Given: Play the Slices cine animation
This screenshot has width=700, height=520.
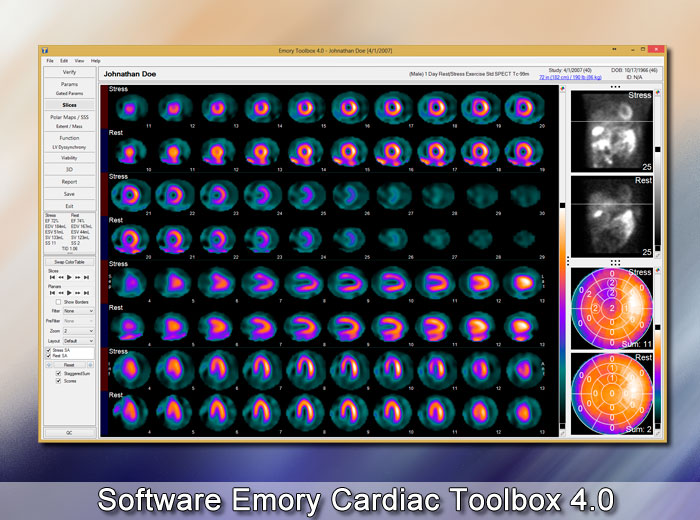Looking at the screenshot, I should click(x=70, y=277).
